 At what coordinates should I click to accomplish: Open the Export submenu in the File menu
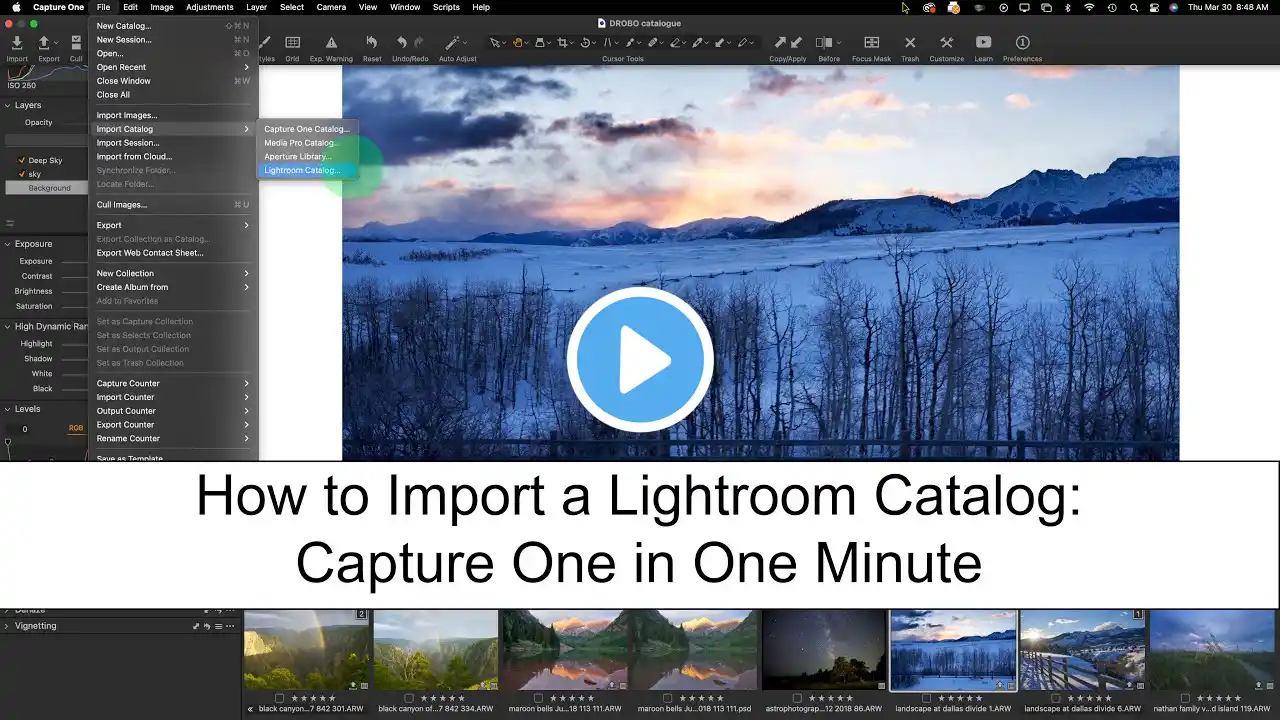[x=174, y=225]
